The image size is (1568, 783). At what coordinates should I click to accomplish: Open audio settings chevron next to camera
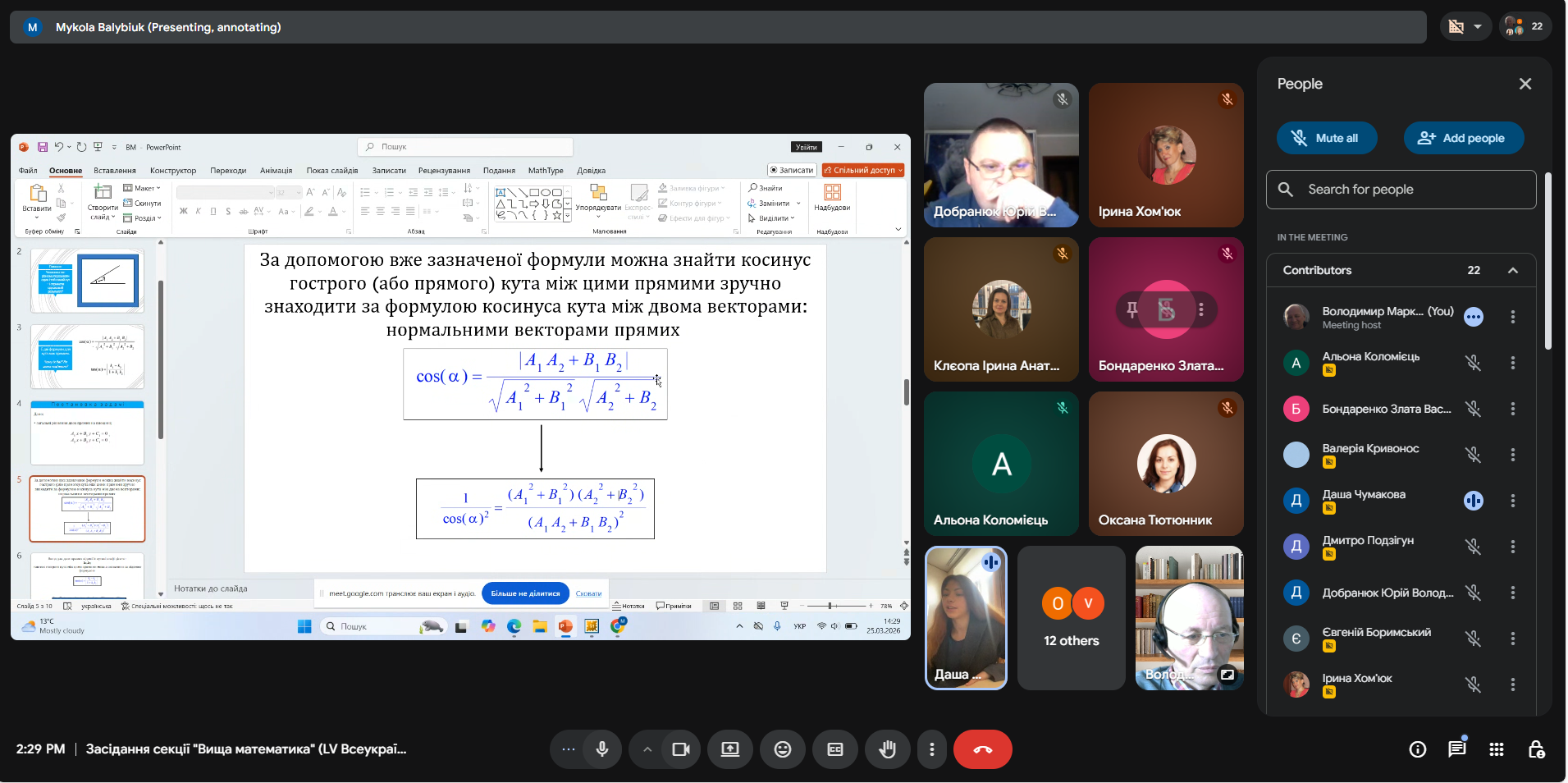point(647,749)
